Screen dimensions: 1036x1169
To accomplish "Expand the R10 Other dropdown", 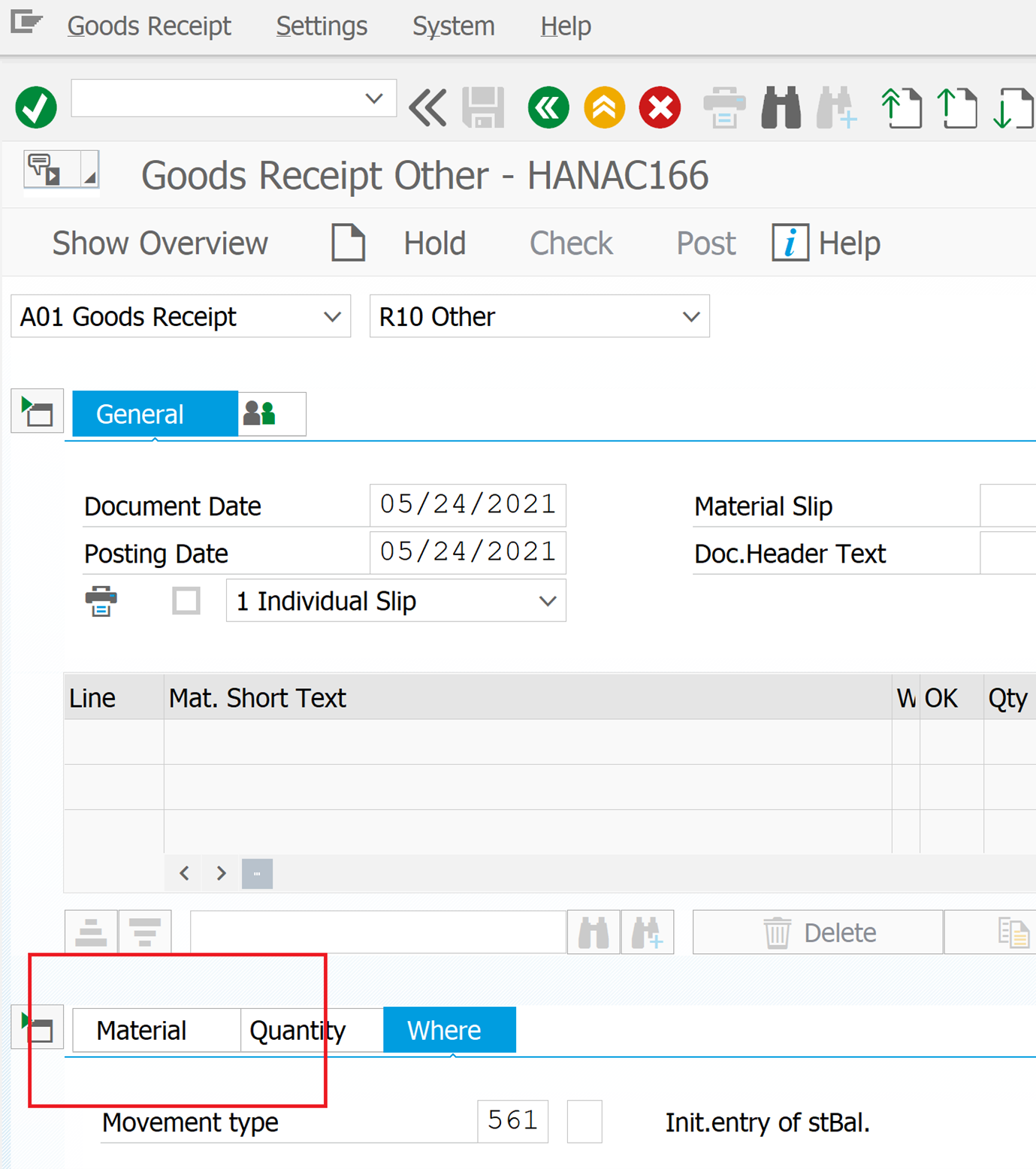I will point(539,316).
